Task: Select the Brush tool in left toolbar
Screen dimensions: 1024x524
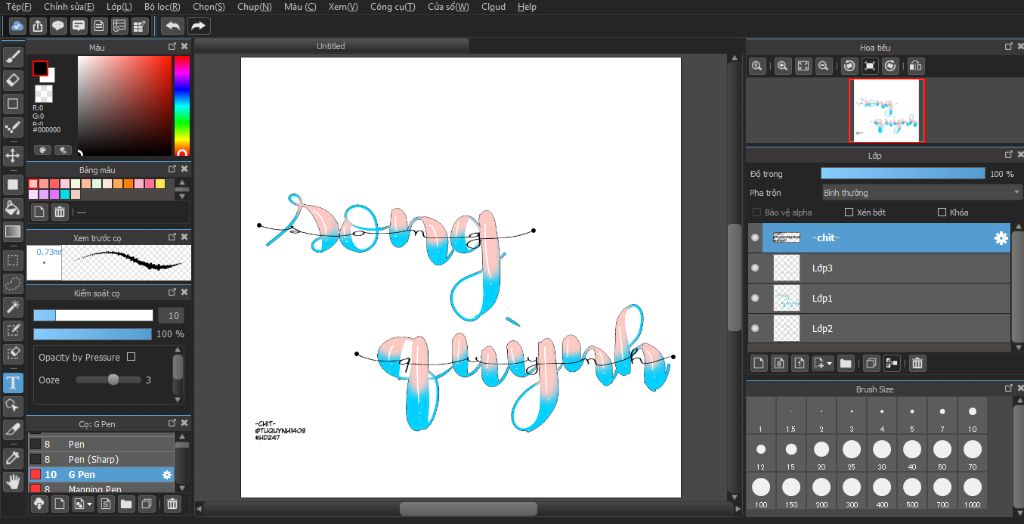Action: pyautogui.click(x=12, y=57)
